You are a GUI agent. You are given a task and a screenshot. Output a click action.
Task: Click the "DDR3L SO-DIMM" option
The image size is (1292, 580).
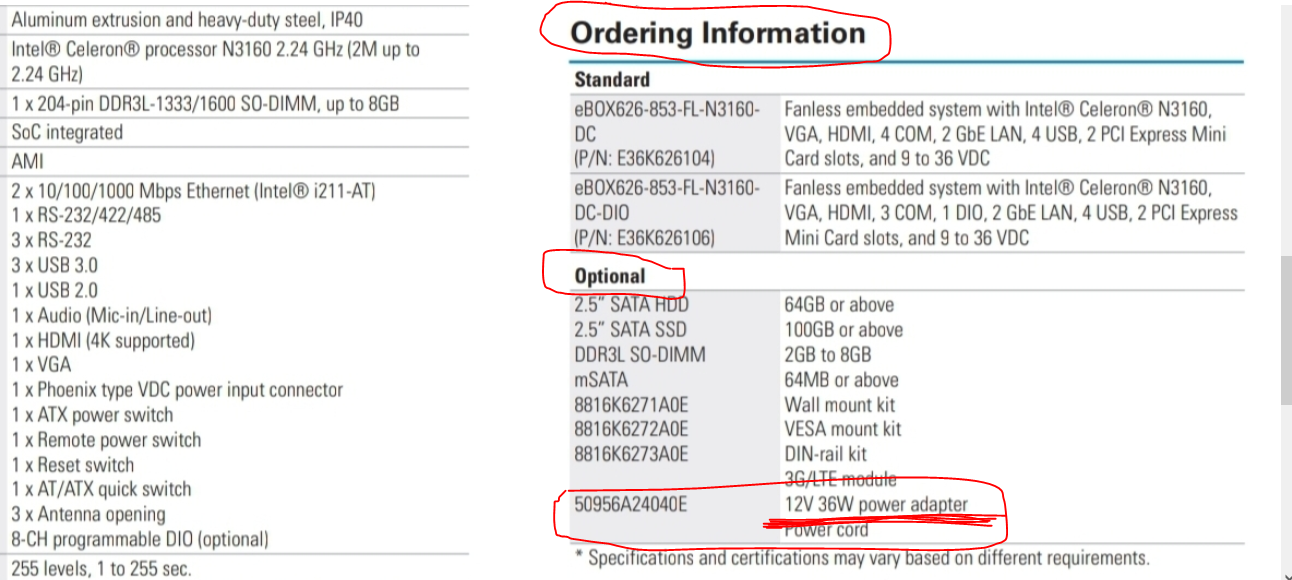(640, 355)
